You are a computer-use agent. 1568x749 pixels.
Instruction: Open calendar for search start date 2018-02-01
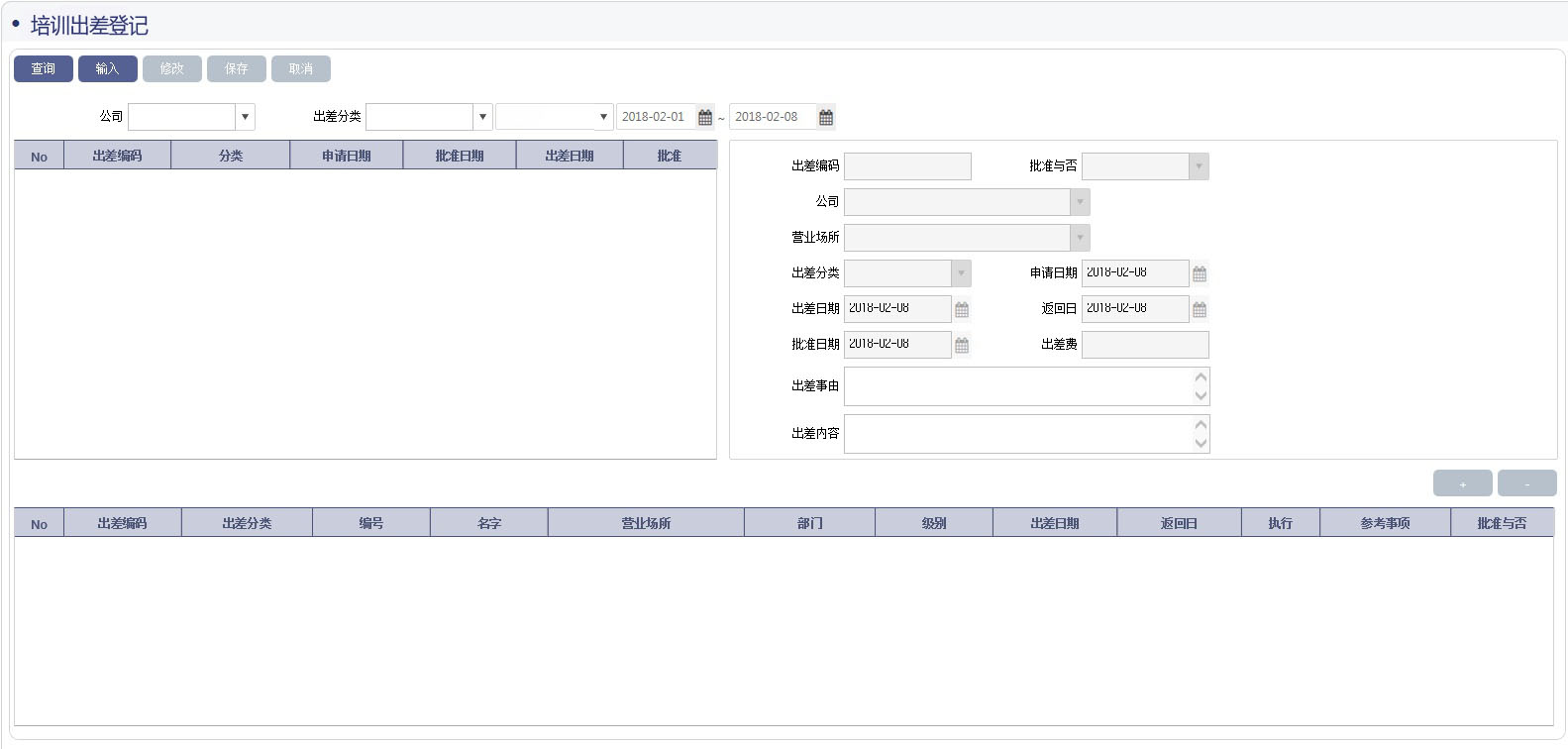point(705,117)
